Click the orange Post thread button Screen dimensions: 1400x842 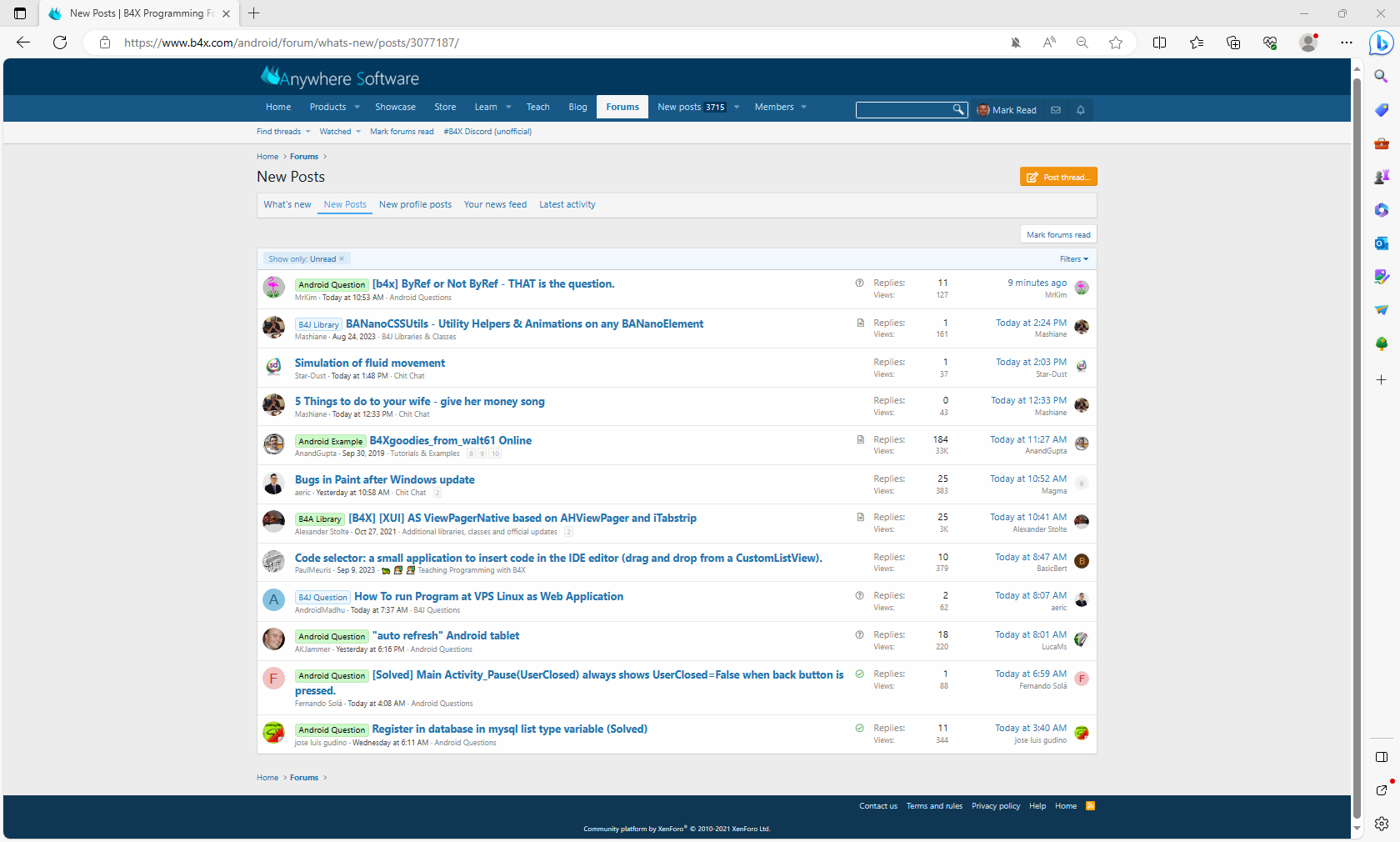(x=1058, y=177)
